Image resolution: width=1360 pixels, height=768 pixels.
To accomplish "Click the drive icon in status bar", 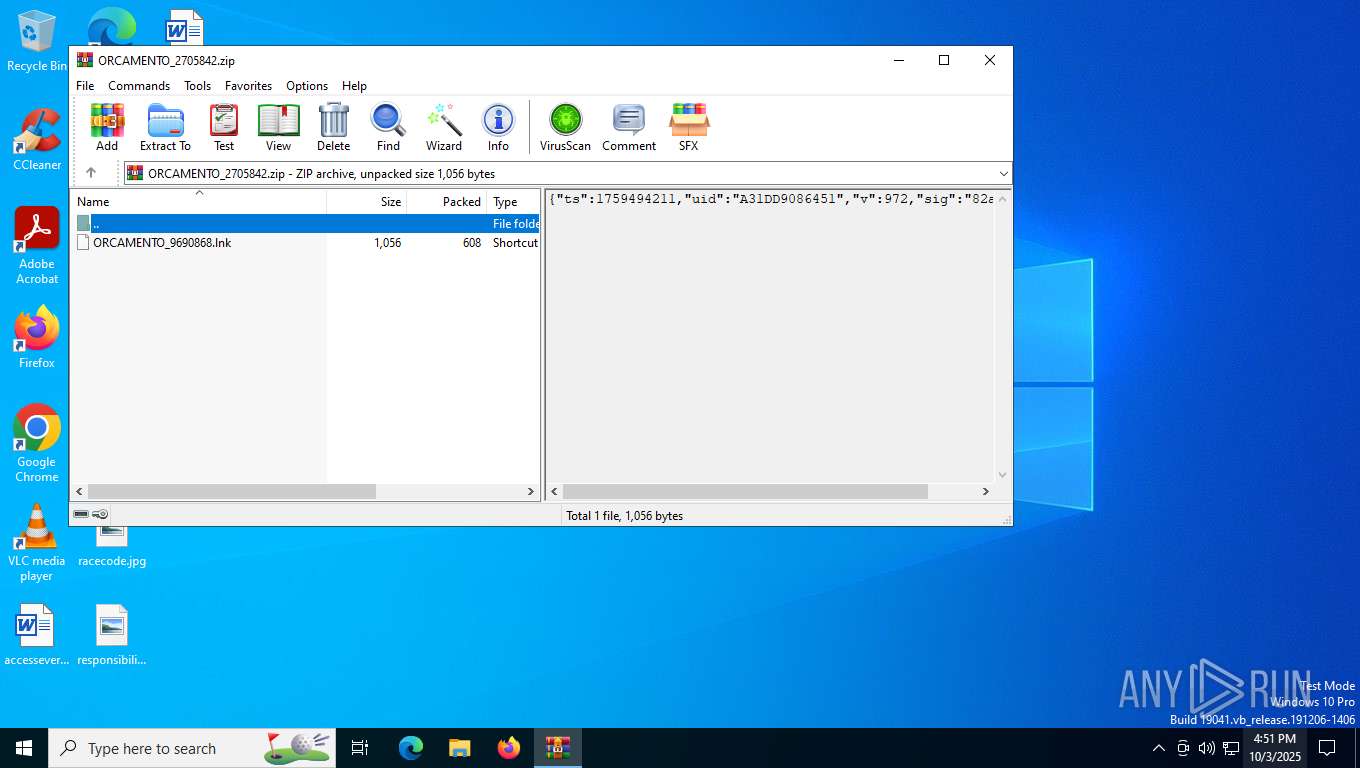I will point(81,514).
